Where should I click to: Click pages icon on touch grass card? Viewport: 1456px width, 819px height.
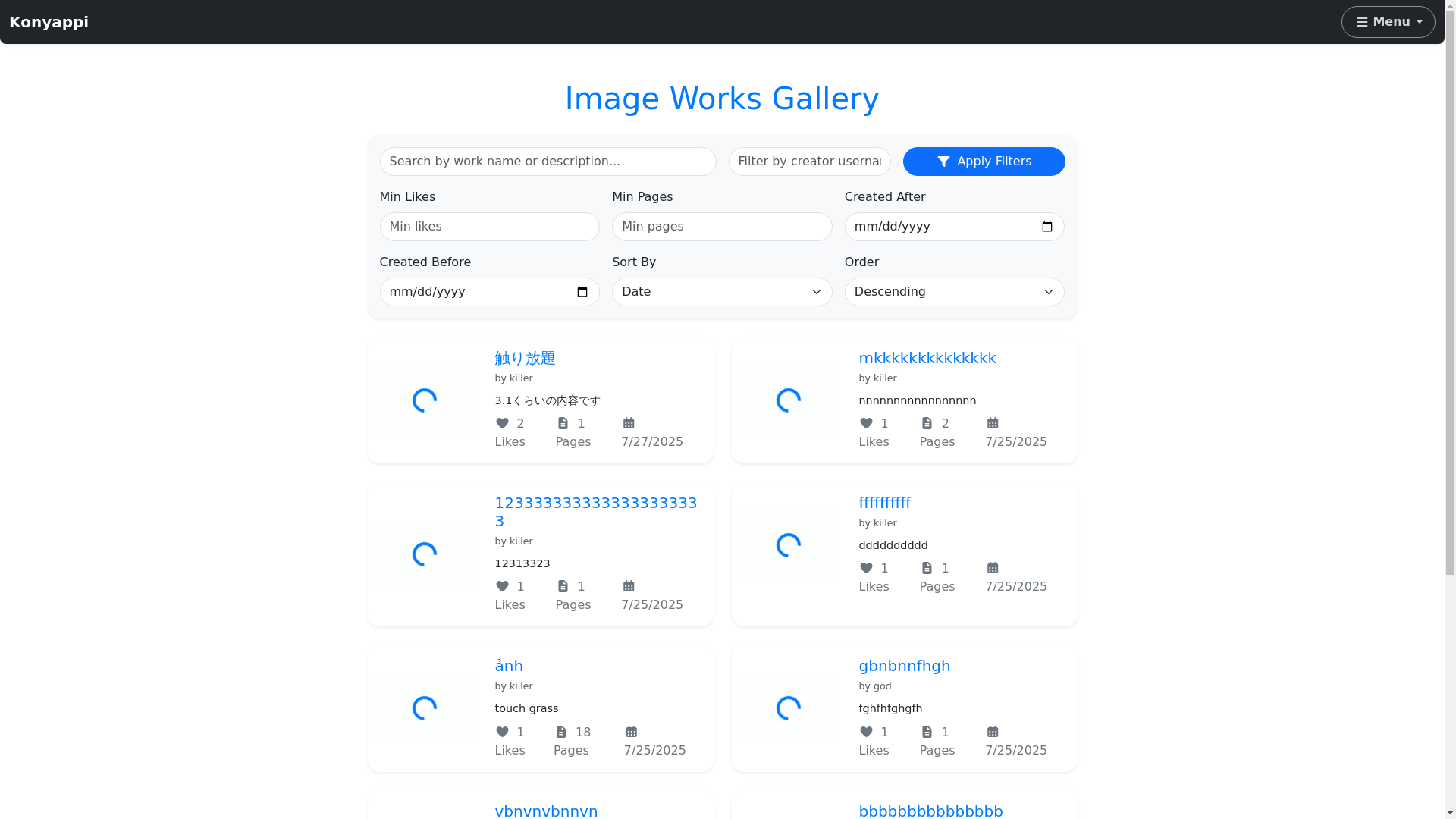(x=560, y=732)
